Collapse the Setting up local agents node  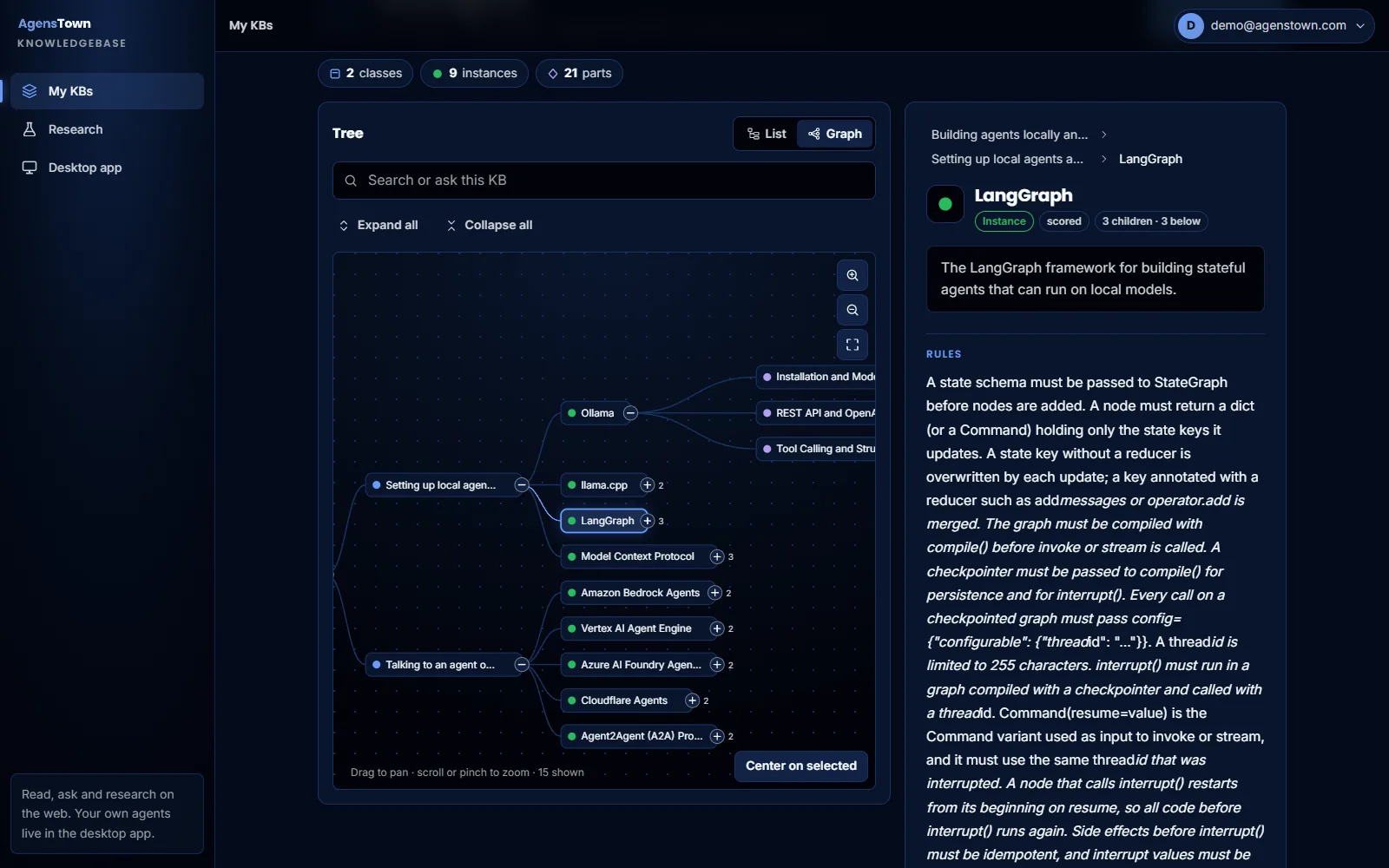(x=522, y=485)
